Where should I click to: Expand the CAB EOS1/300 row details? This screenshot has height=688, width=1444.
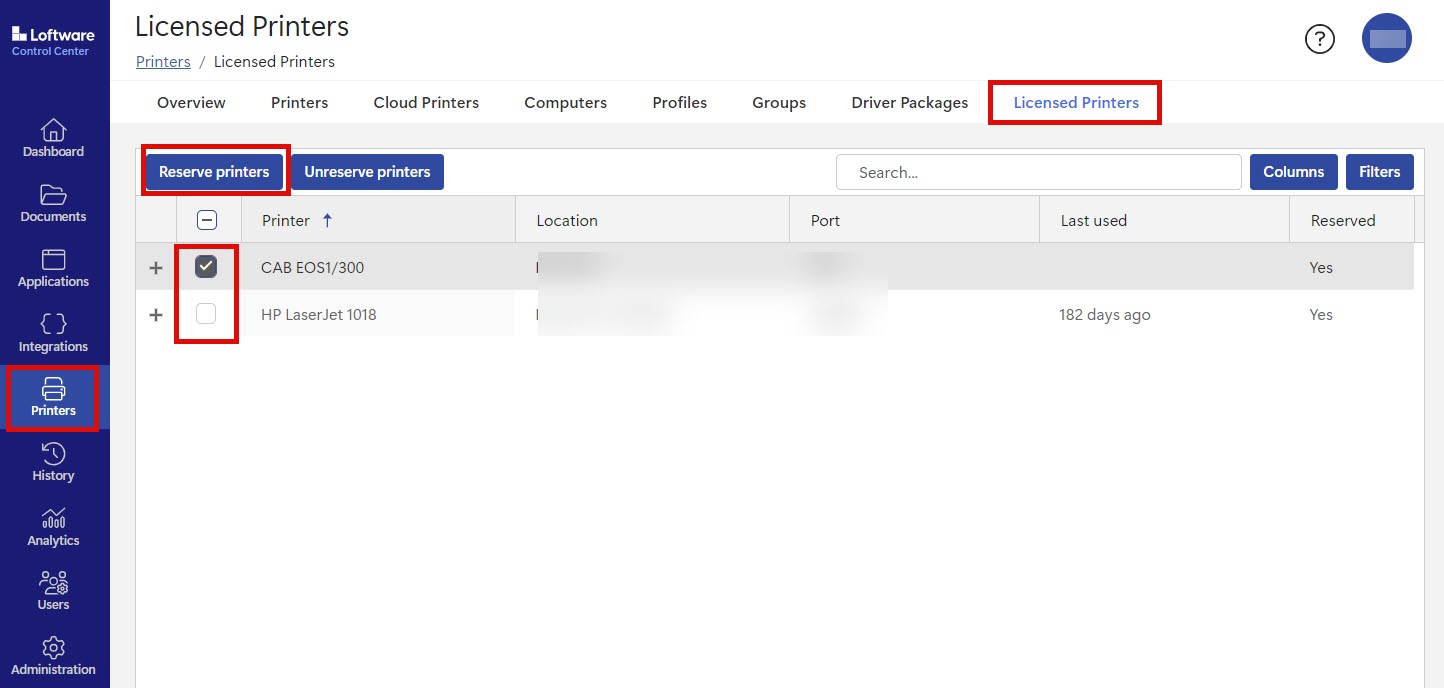click(x=156, y=268)
